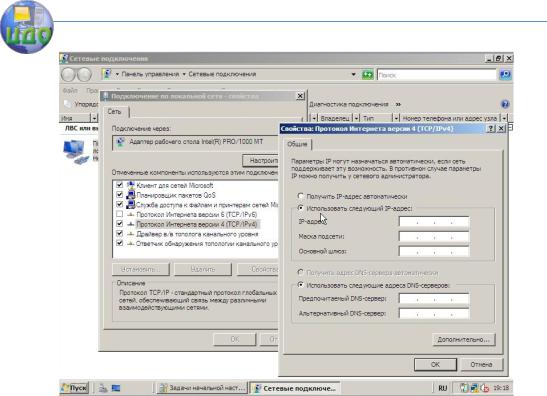Open the Владелец column filter dropdown
The image size is (547, 396).
pos(356,118)
